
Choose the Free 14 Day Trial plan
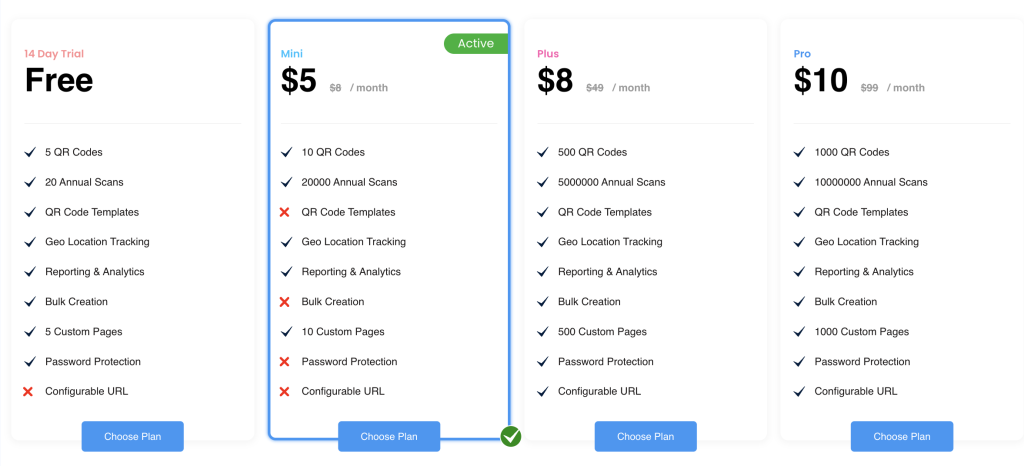[132, 436]
